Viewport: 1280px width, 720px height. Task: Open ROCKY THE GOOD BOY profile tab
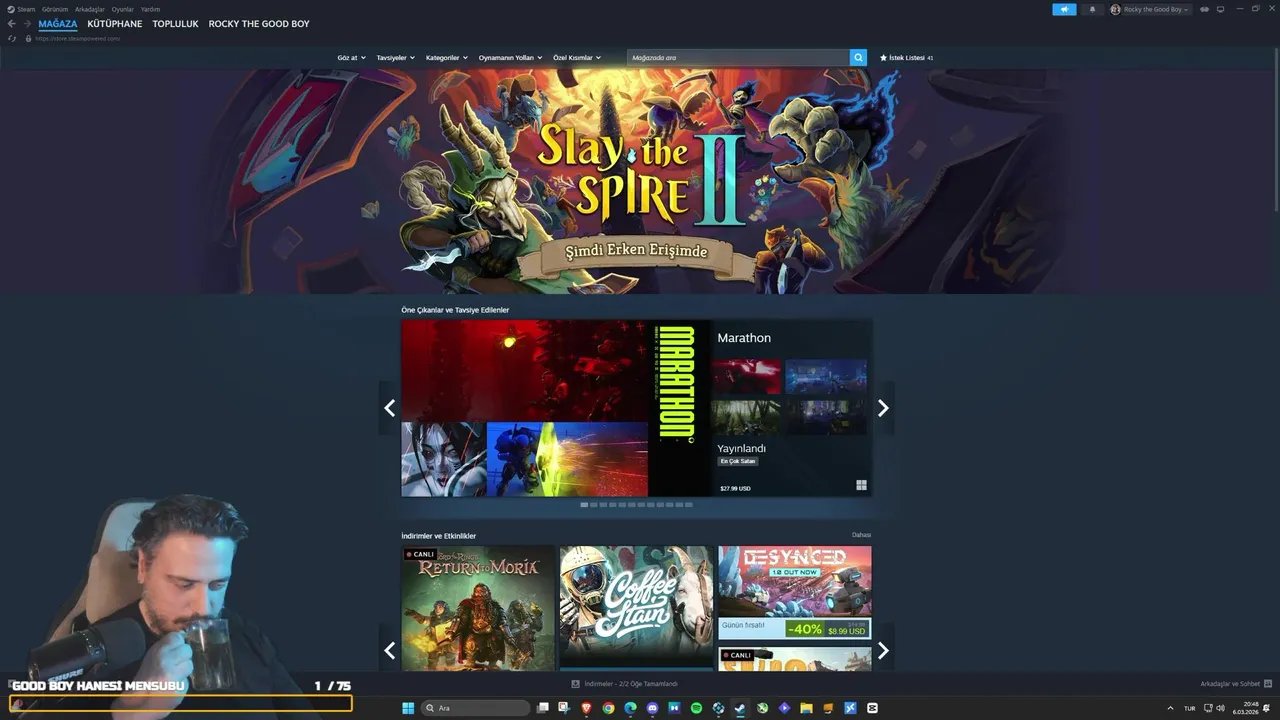pyautogui.click(x=259, y=24)
